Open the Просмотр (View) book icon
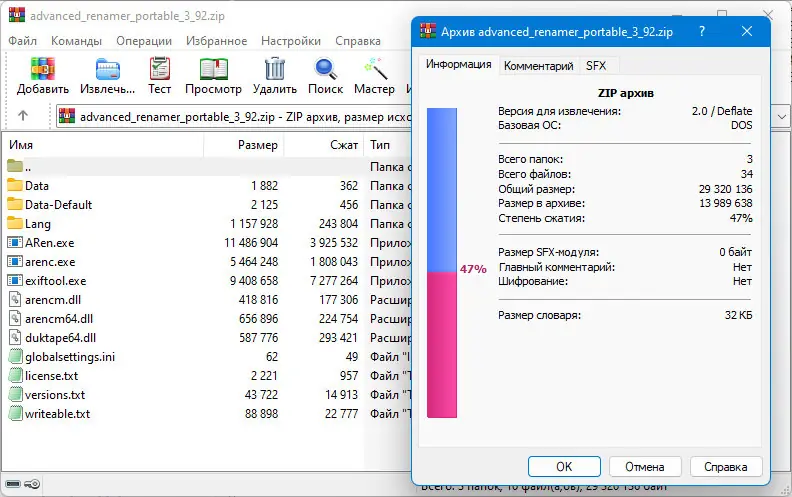The image size is (792, 497). pos(214,69)
